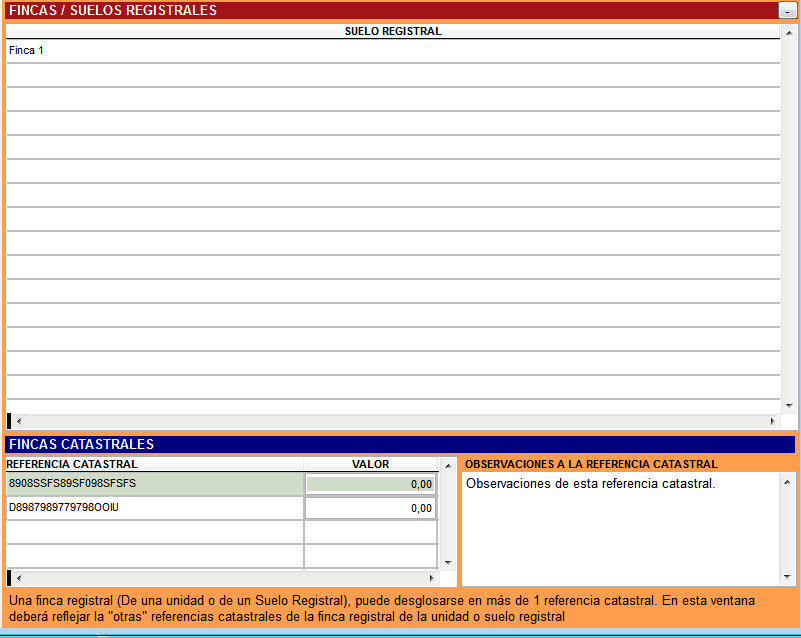Select reference D898798977979800IU row
801x638 pixels.
click(x=155, y=508)
